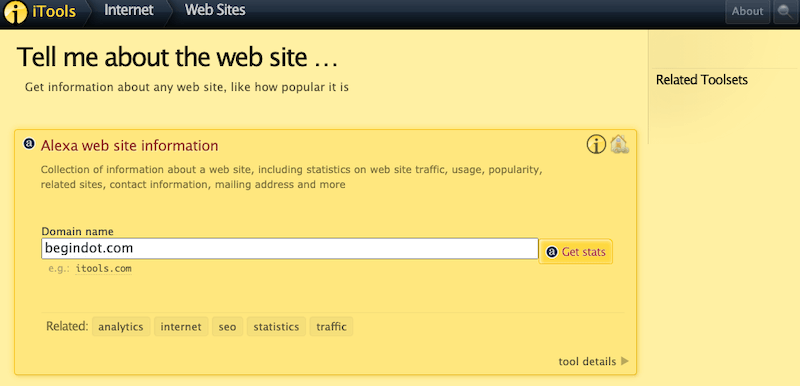Go to Web Sites breadcrumb
The image size is (800, 386).
click(215, 10)
